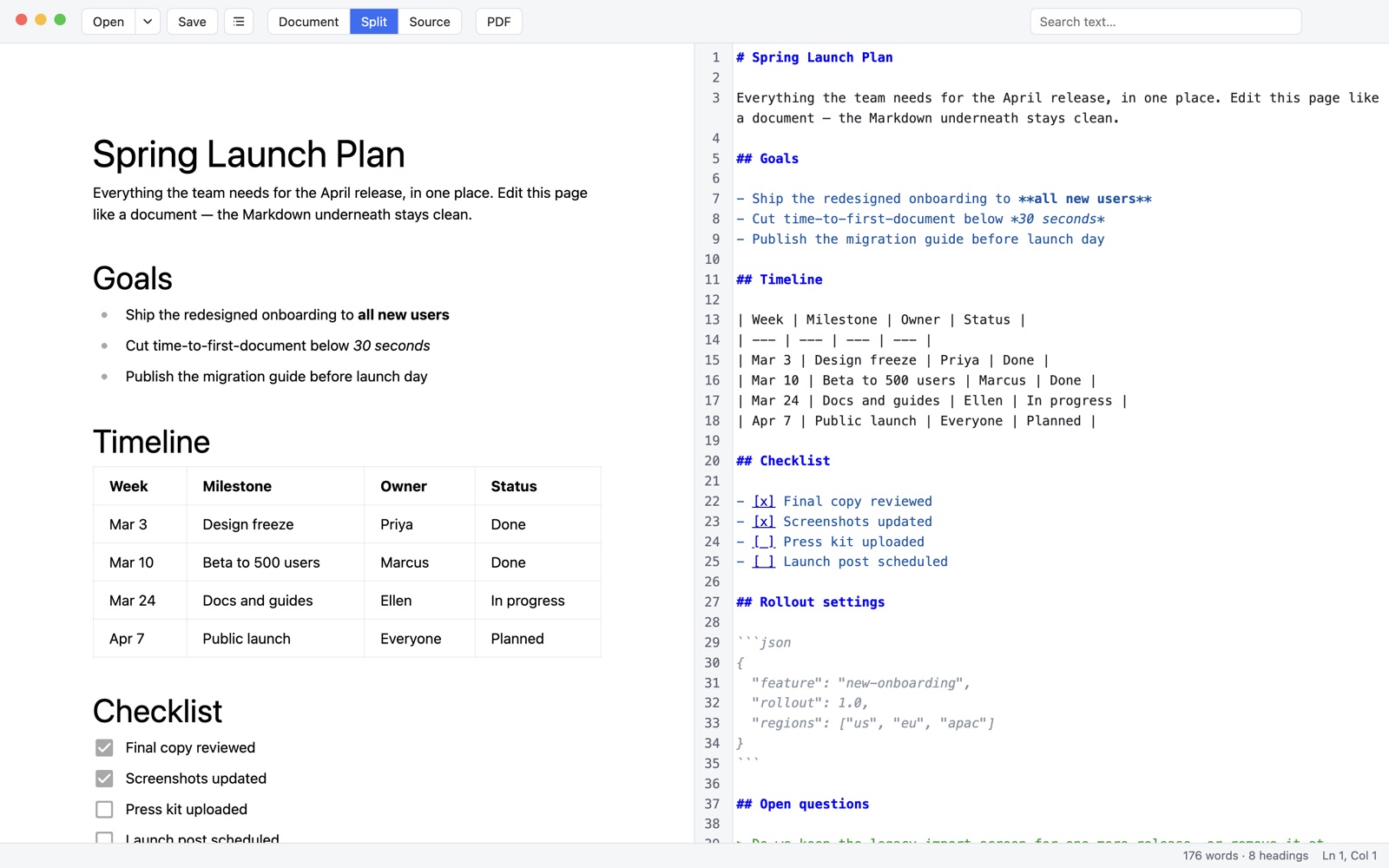
Task: Click the Design freeze table cell
Action: [x=275, y=524]
